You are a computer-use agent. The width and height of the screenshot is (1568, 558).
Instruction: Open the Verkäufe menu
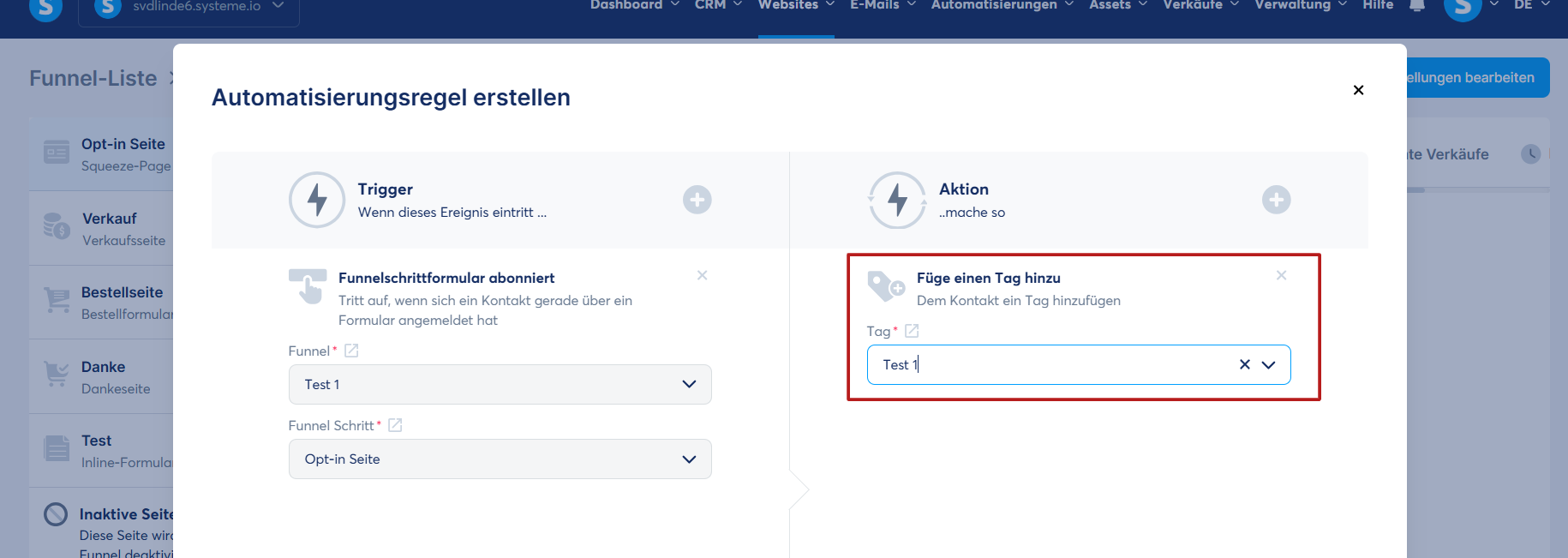1200,5
